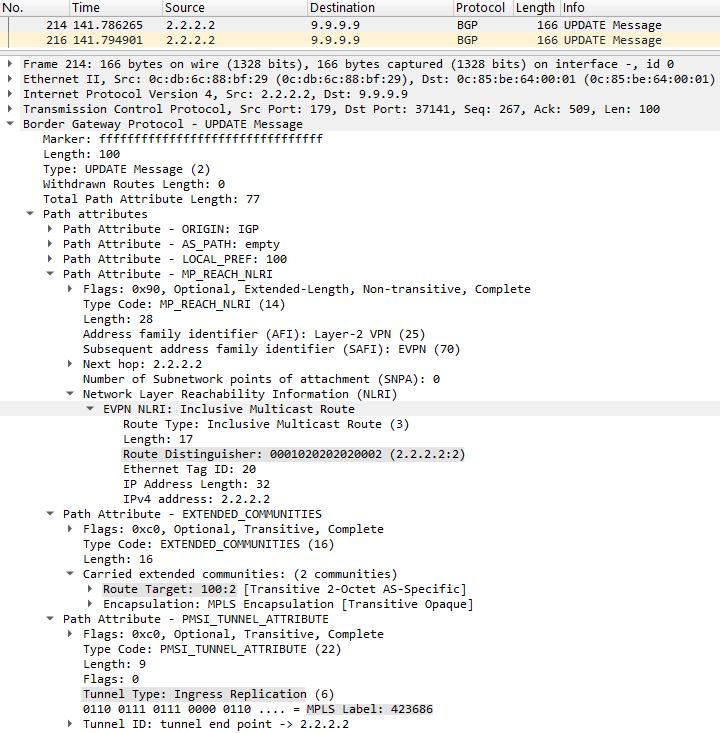The image size is (720, 733).
Task: Sort by the Destination column header
Action: (x=380, y=8)
